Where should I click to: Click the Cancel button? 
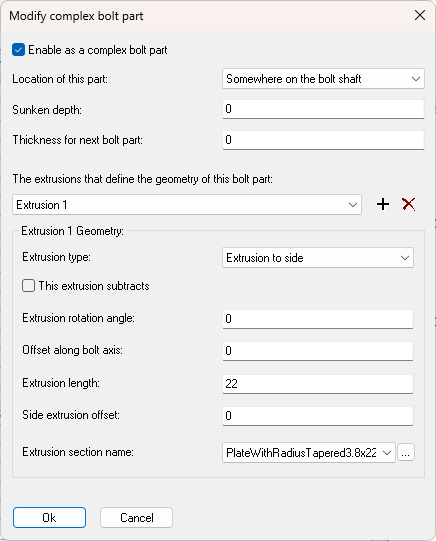[x=136, y=518]
